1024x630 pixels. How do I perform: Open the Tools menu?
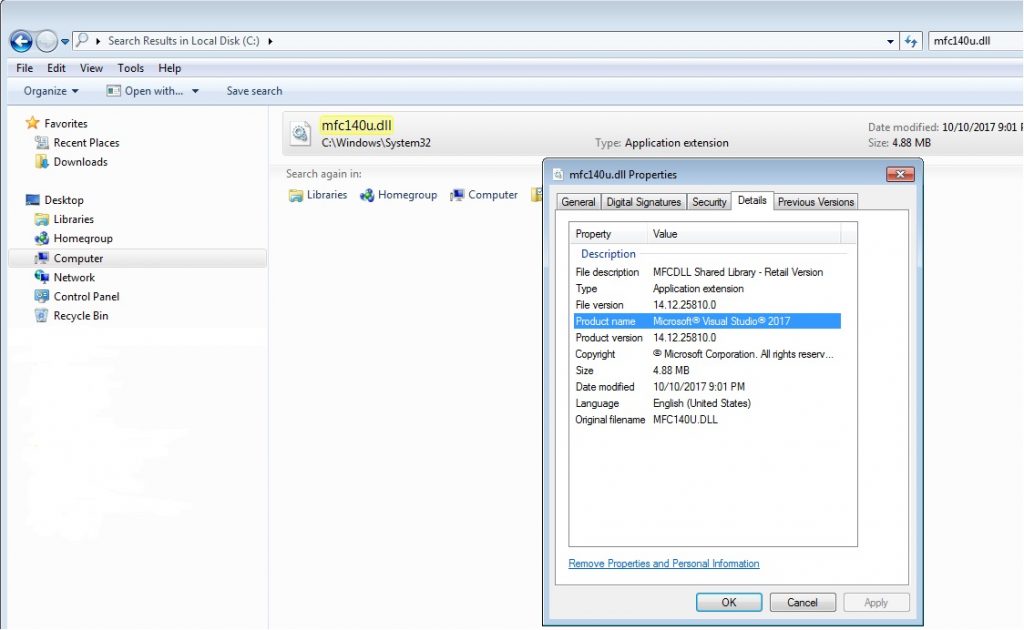[x=131, y=68]
